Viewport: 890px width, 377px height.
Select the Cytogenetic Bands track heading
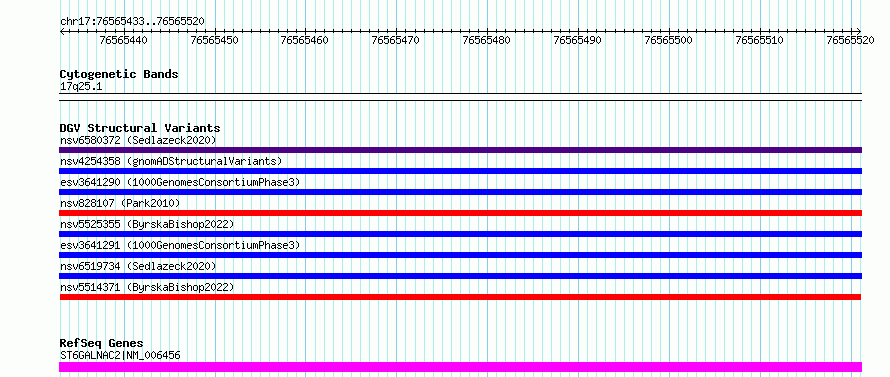119,74
